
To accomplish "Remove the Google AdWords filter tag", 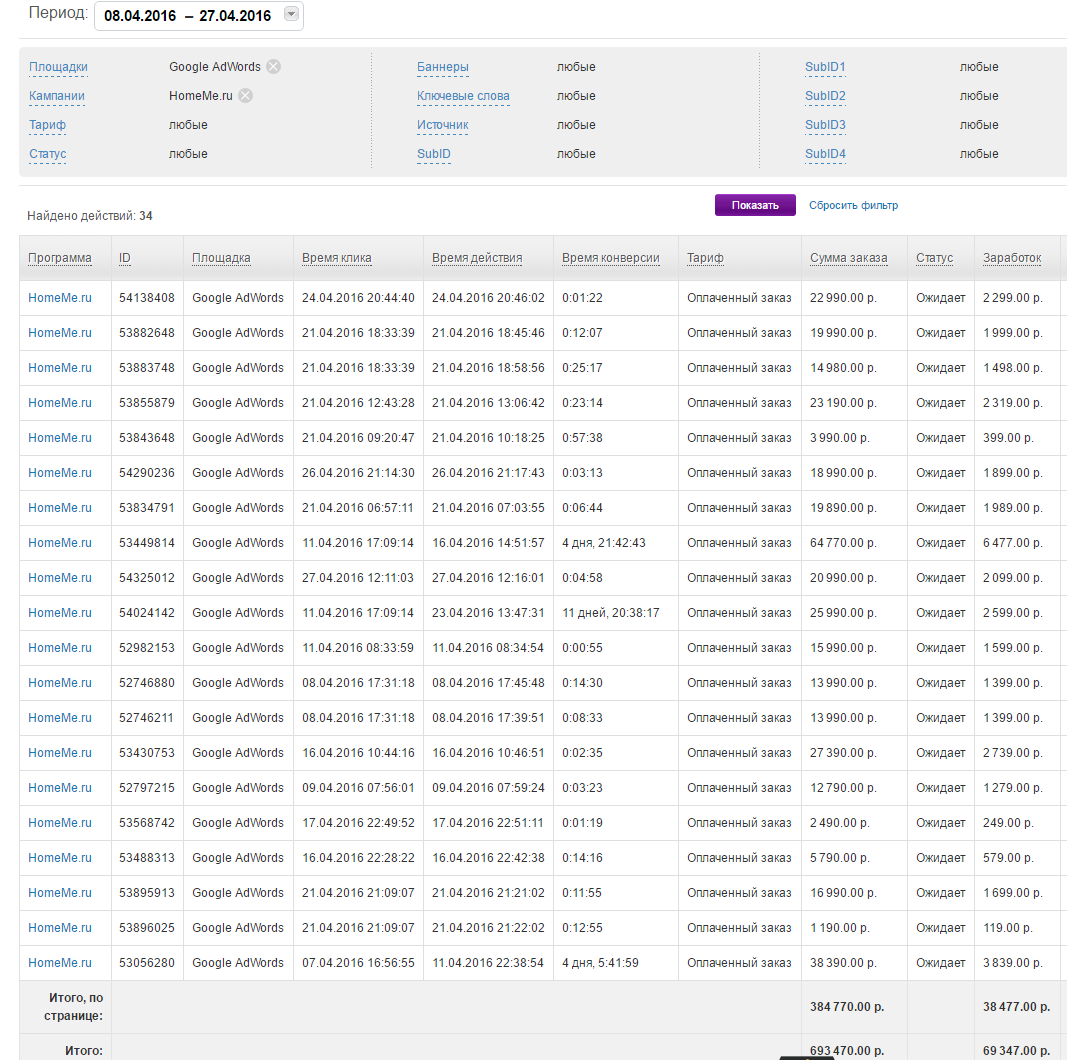I will coord(274,67).
